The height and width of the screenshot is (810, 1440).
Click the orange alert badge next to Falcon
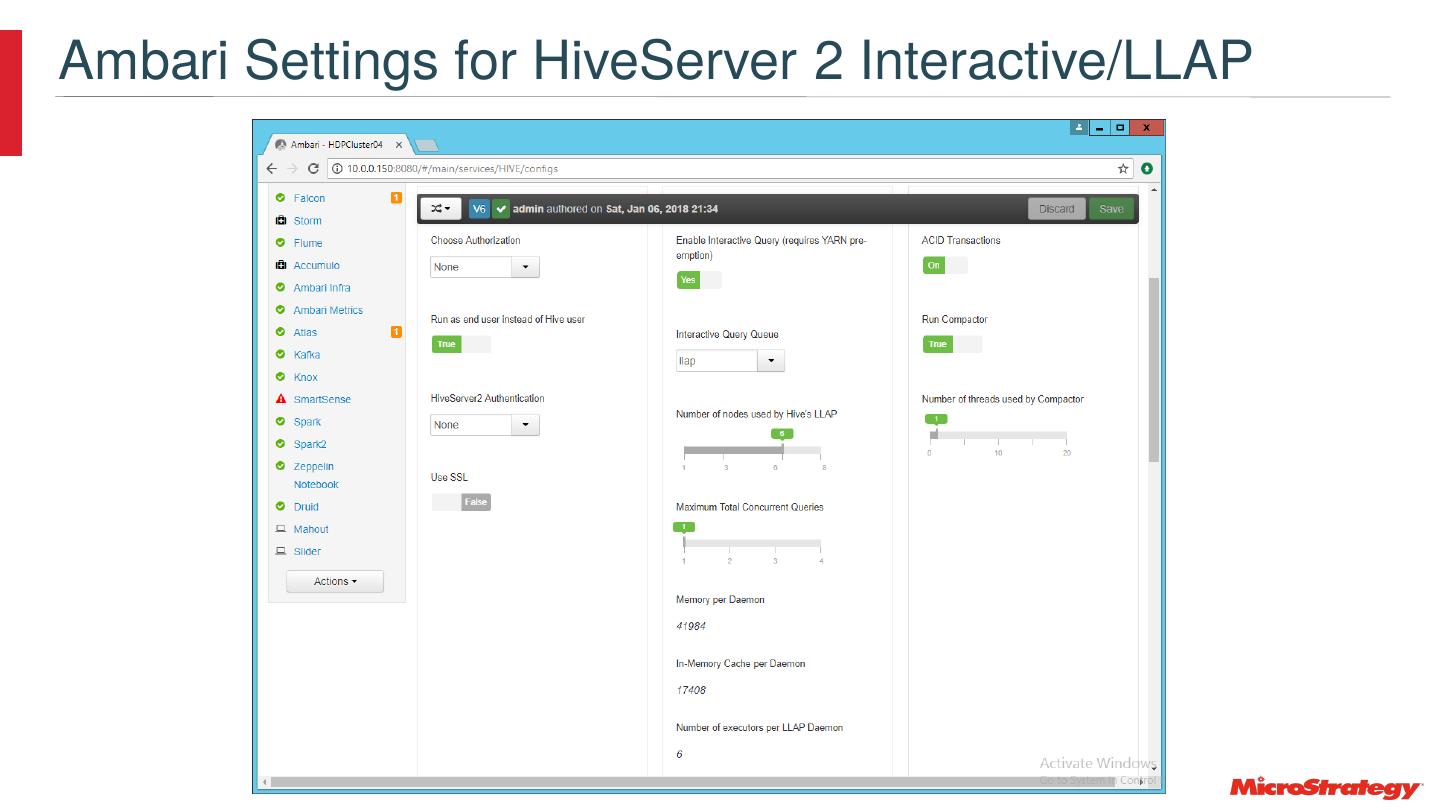[396, 198]
